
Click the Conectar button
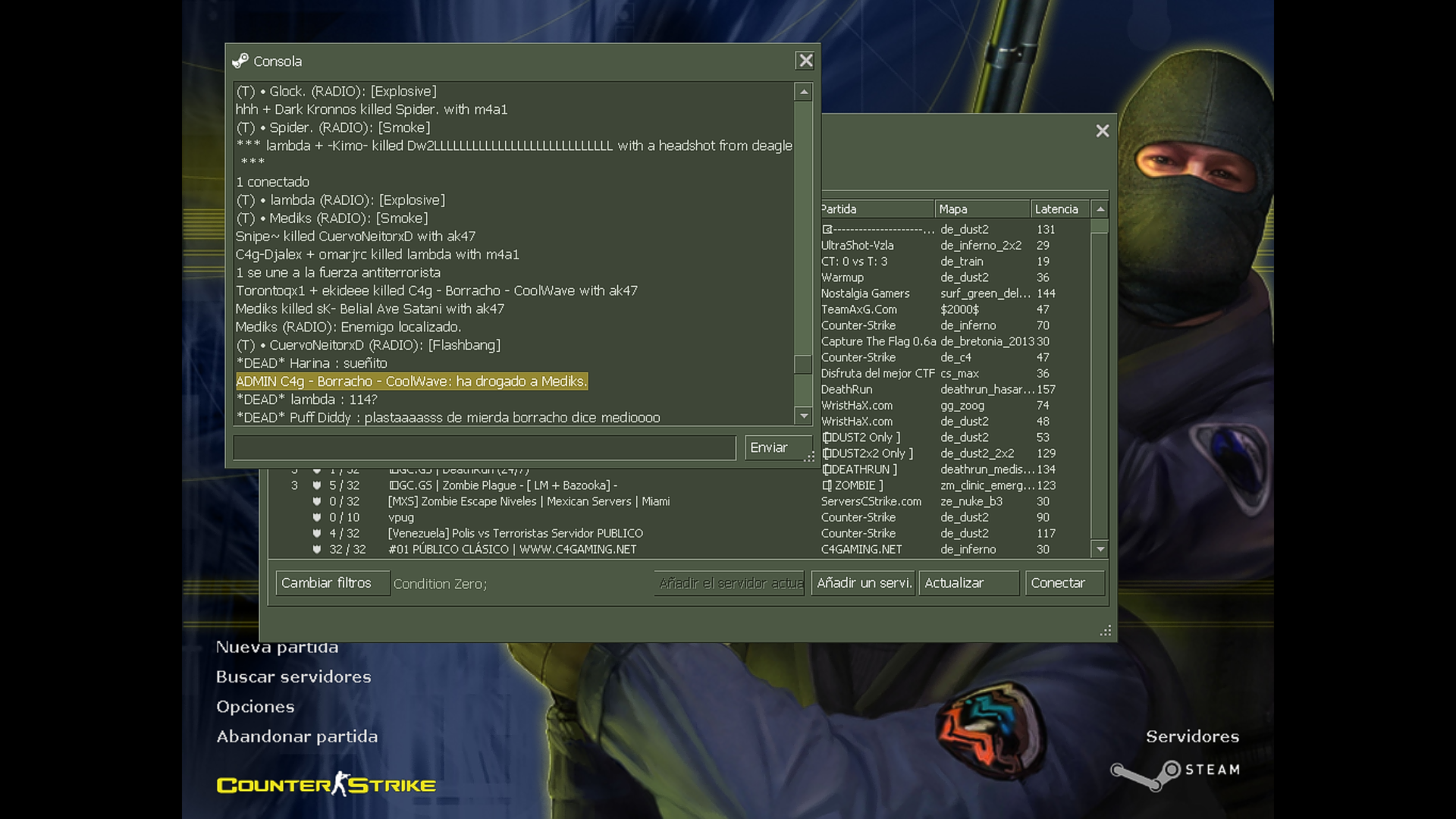click(1065, 583)
